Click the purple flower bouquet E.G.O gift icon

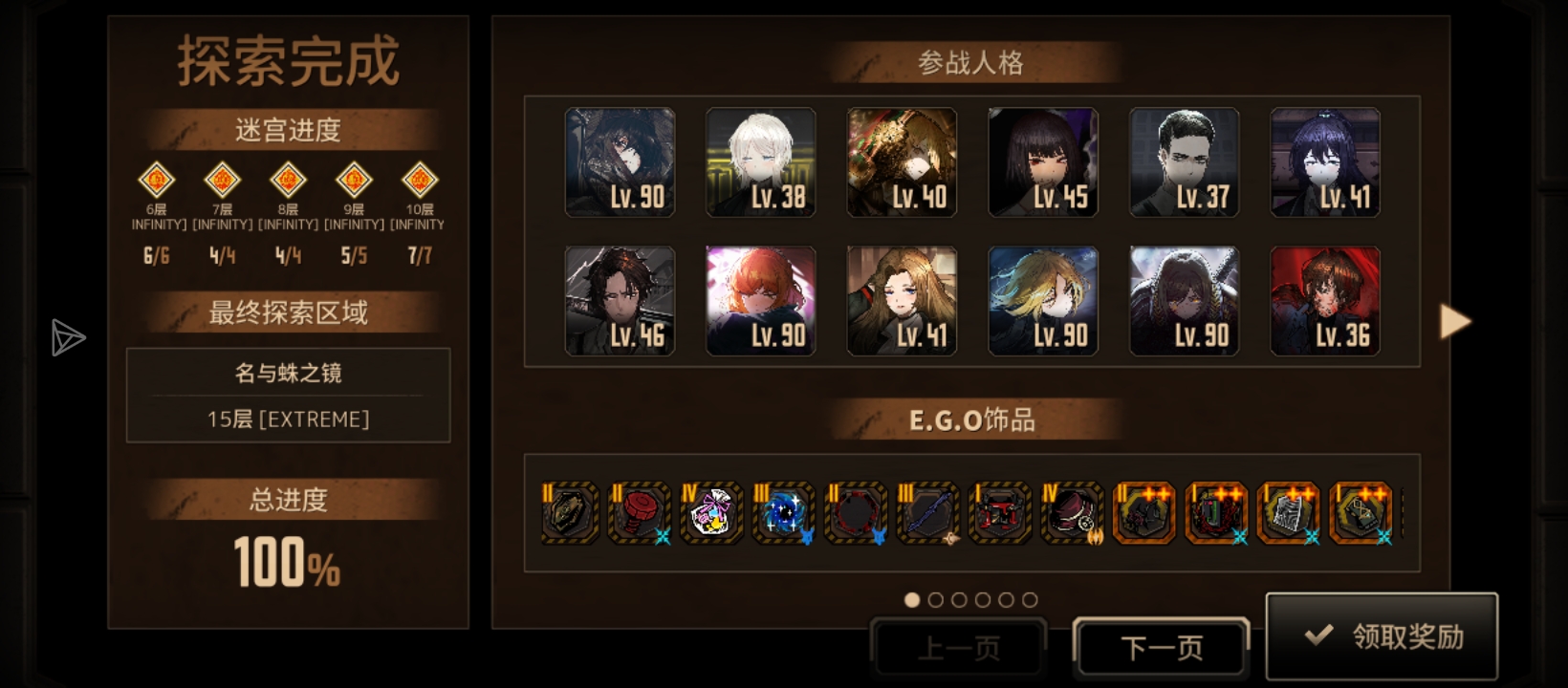711,514
